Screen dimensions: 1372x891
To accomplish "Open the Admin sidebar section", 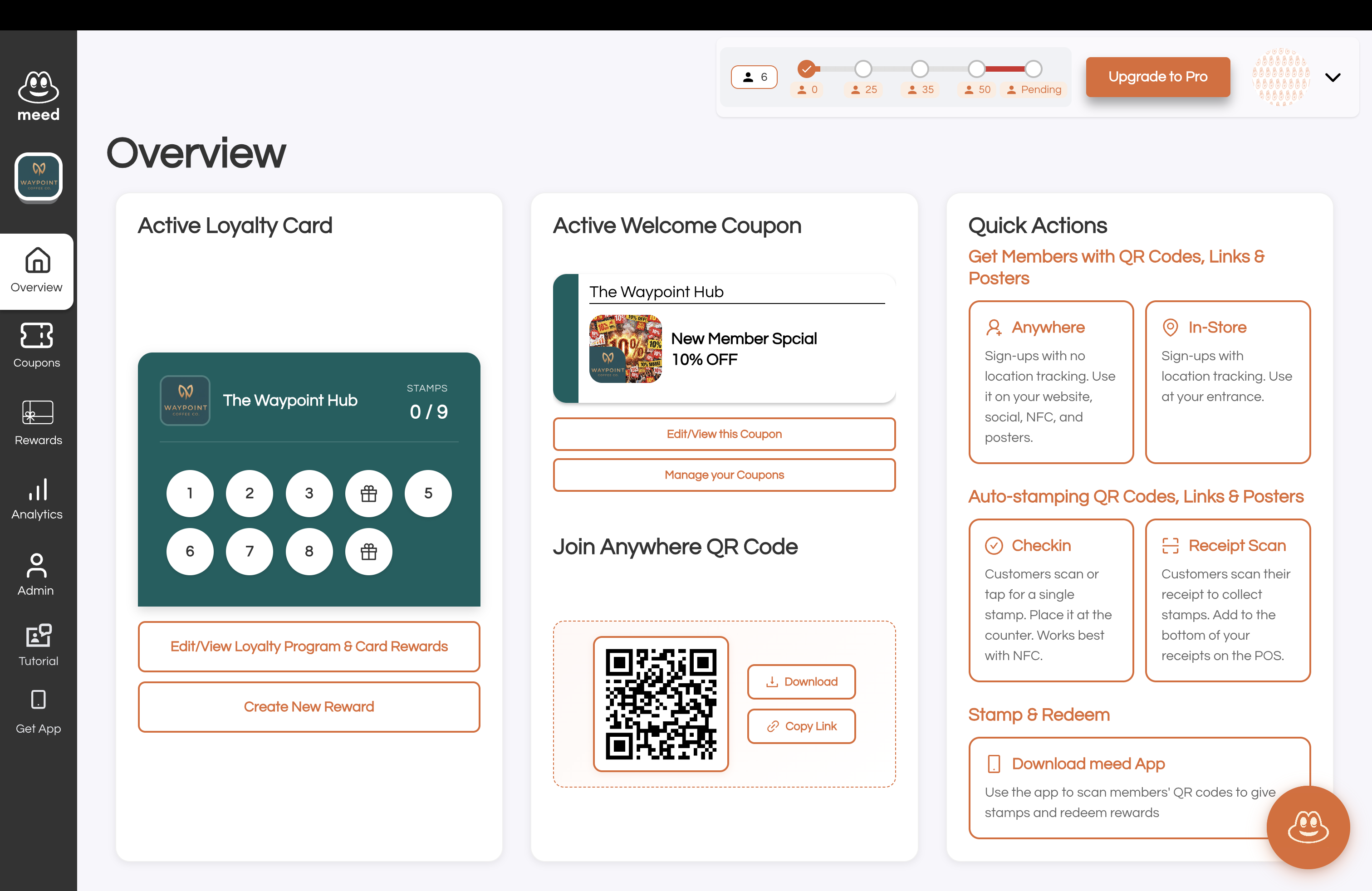I will click(x=36, y=574).
